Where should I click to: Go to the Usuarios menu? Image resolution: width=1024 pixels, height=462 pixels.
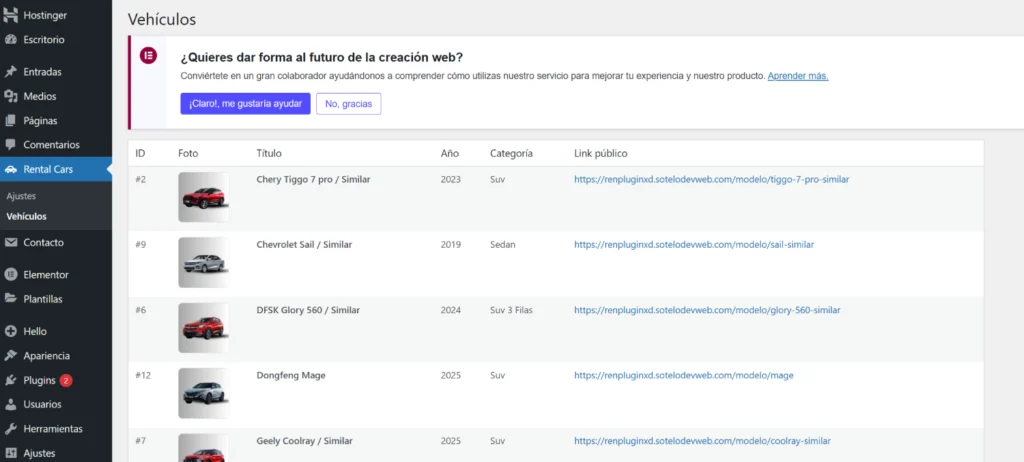point(42,405)
